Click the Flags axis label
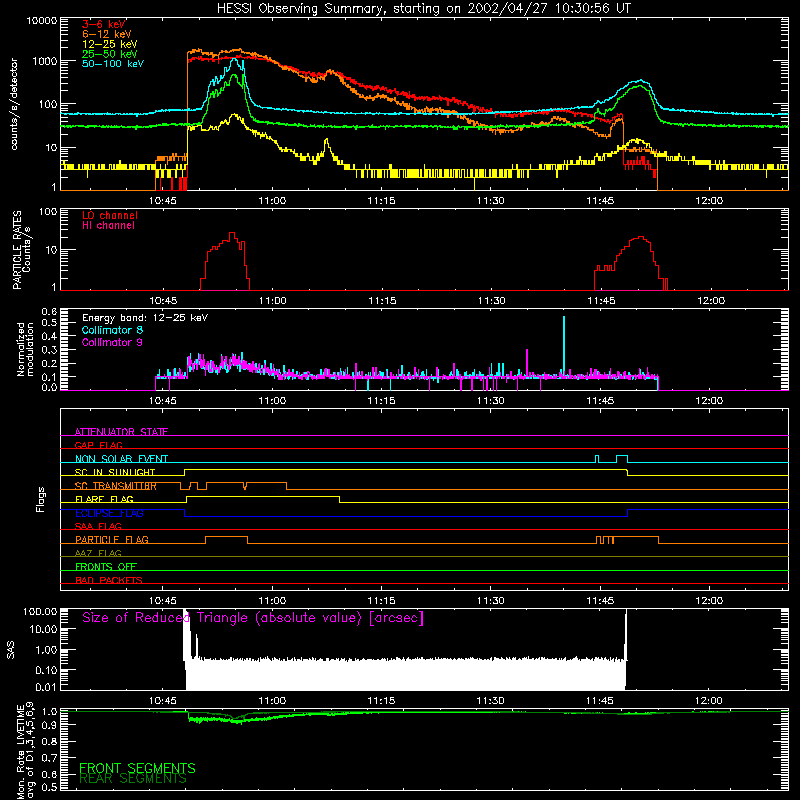This screenshot has width=800, height=800. pyautogui.click(x=41, y=499)
